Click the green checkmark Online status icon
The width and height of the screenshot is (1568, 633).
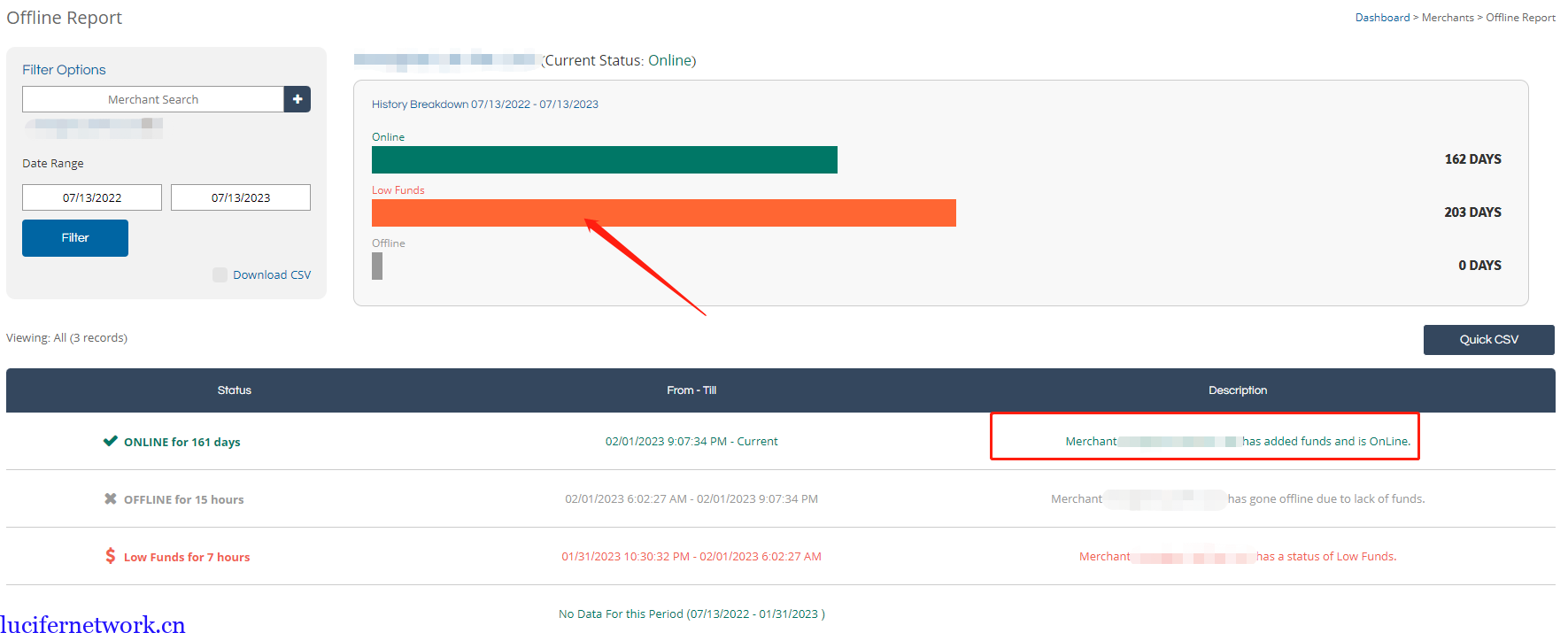point(110,441)
